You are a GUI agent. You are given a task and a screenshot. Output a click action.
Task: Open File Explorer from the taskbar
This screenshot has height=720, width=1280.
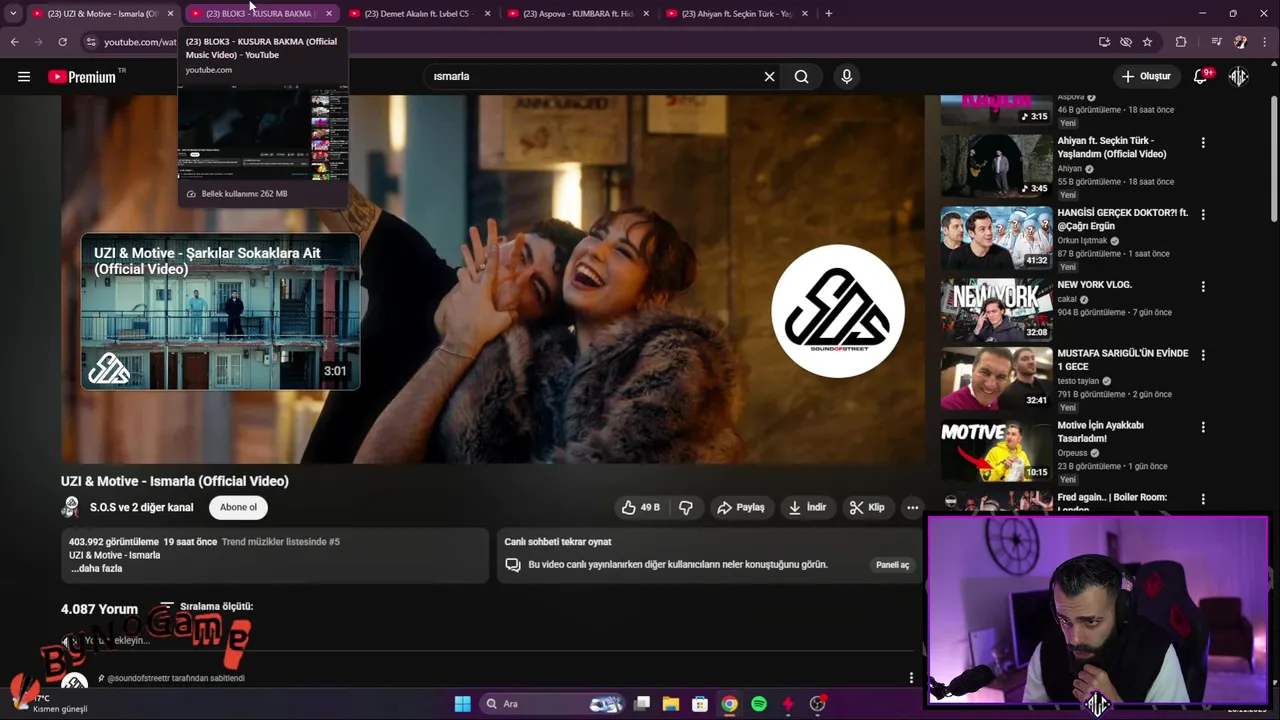coord(671,704)
